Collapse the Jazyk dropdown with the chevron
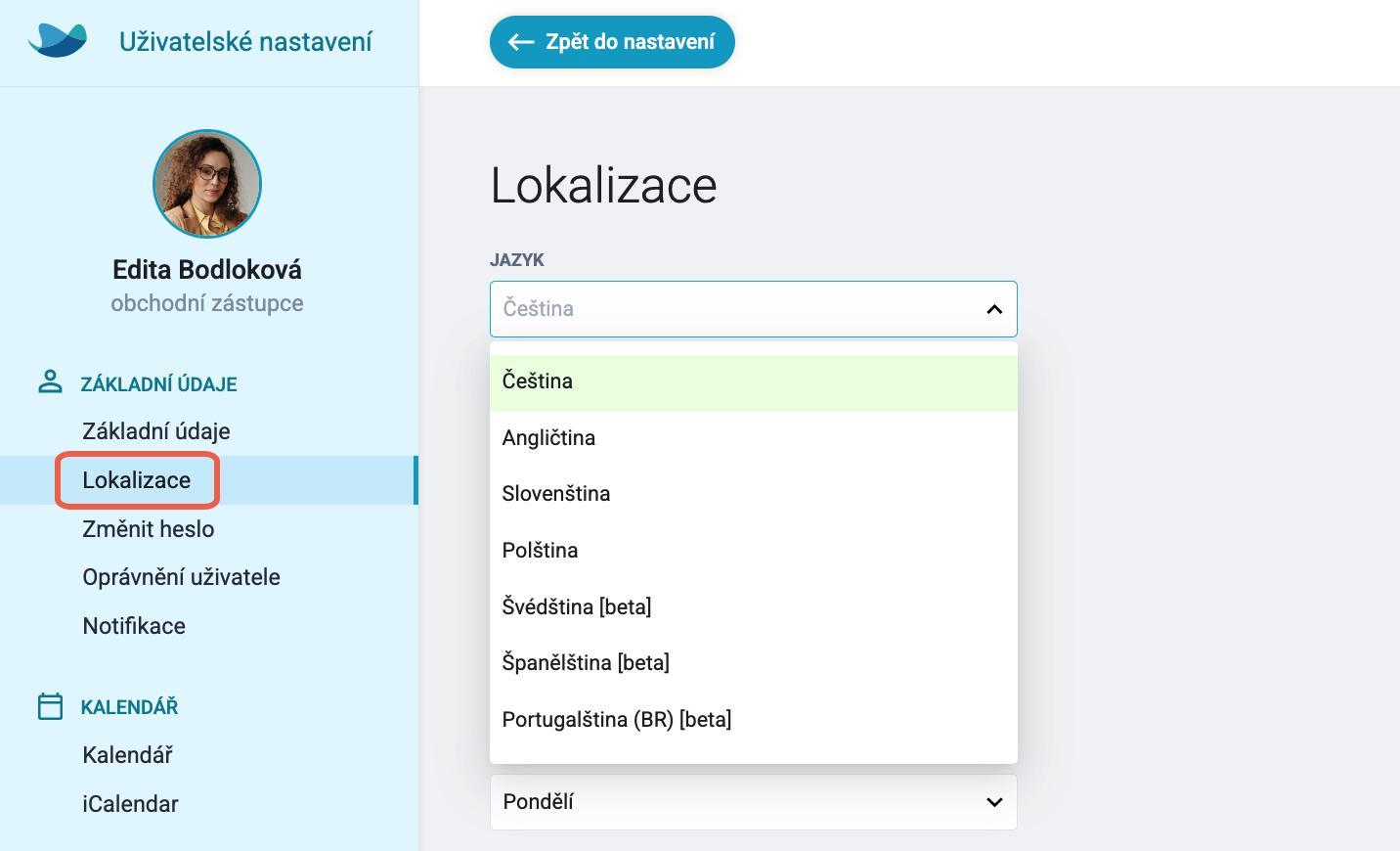Image resolution: width=1400 pixels, height=851 pixels. [994, 309]
